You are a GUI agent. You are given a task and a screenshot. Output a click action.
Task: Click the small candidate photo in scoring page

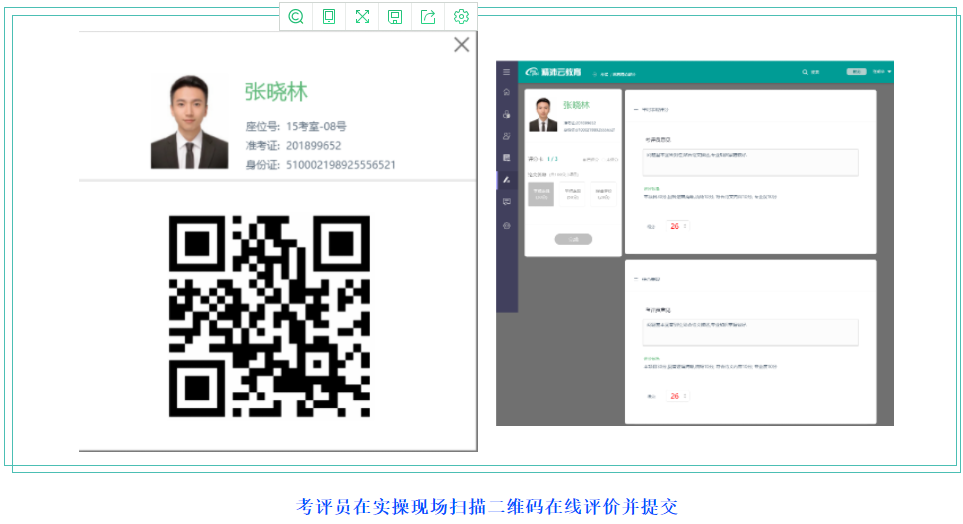tap(543, 115)
